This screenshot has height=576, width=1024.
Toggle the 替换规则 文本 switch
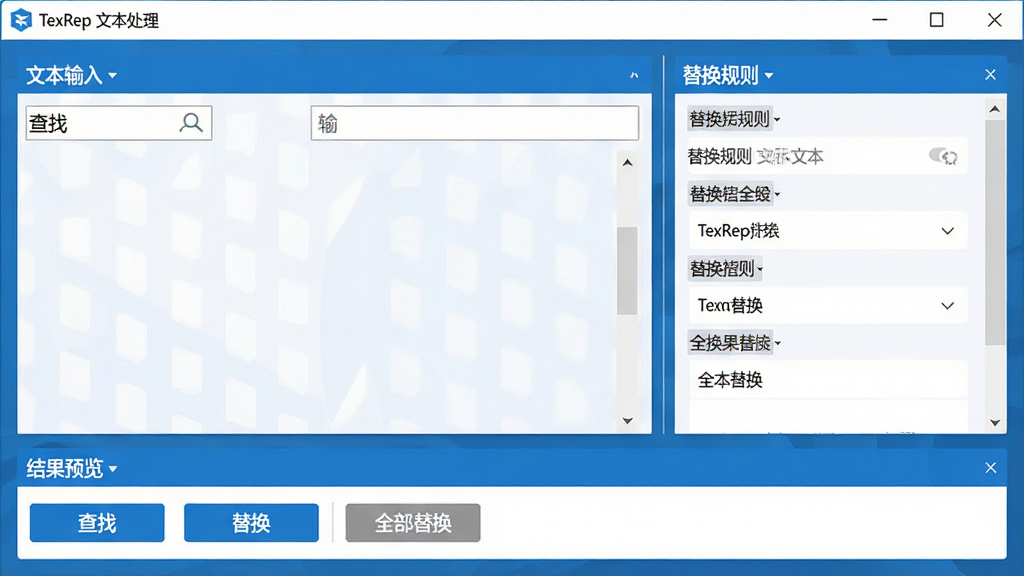point(943,156)
